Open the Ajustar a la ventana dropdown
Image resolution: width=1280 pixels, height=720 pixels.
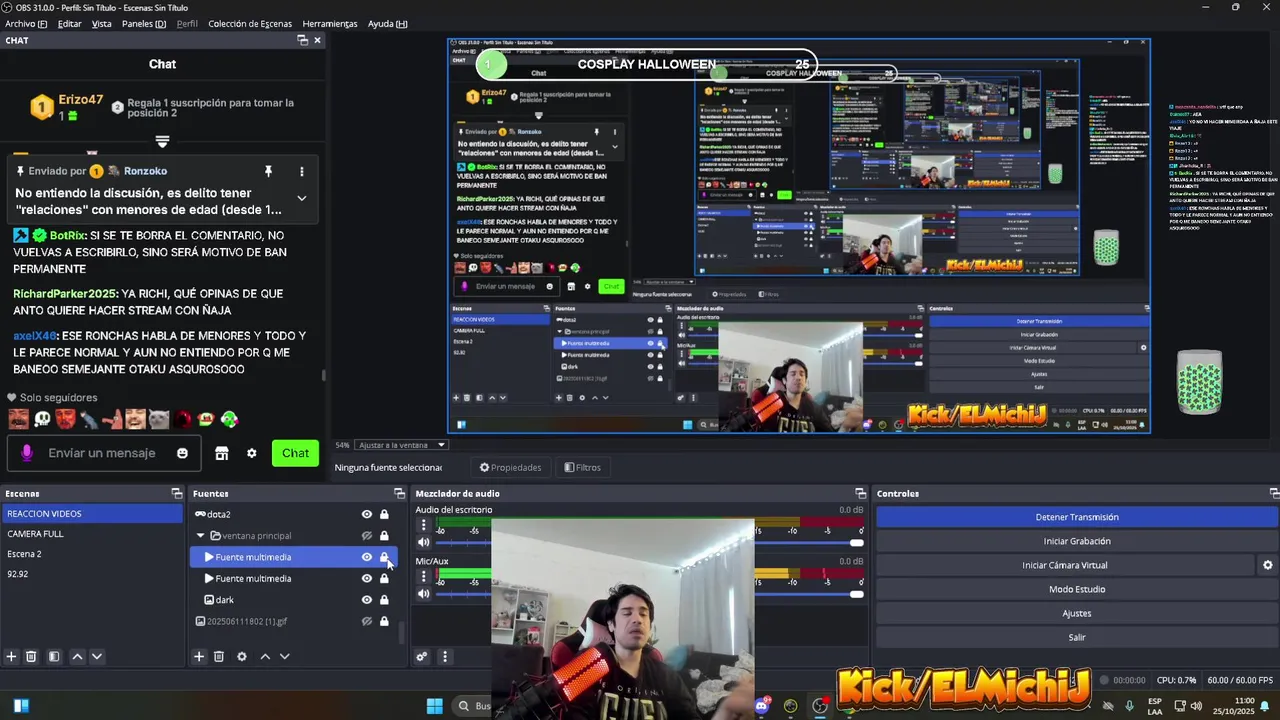pyautogui.click(x=402, y=445)
